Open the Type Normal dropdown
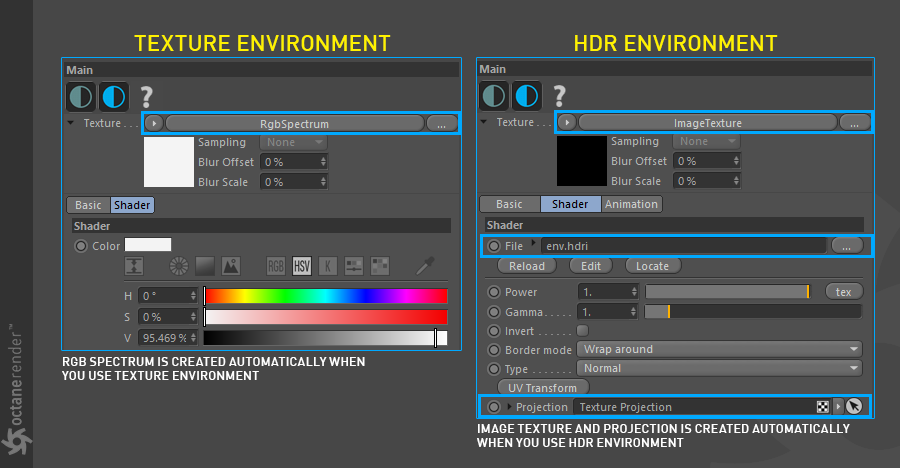Image resolution: width=900 pixels, height=468 pixels. click(720, 368)
